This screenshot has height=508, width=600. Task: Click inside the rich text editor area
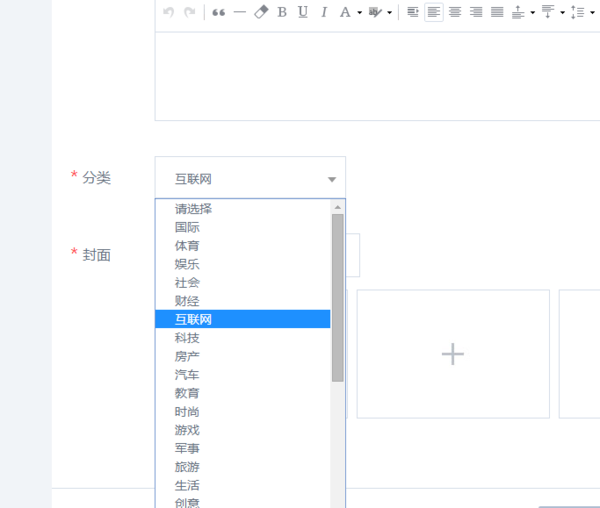(377, 77)
